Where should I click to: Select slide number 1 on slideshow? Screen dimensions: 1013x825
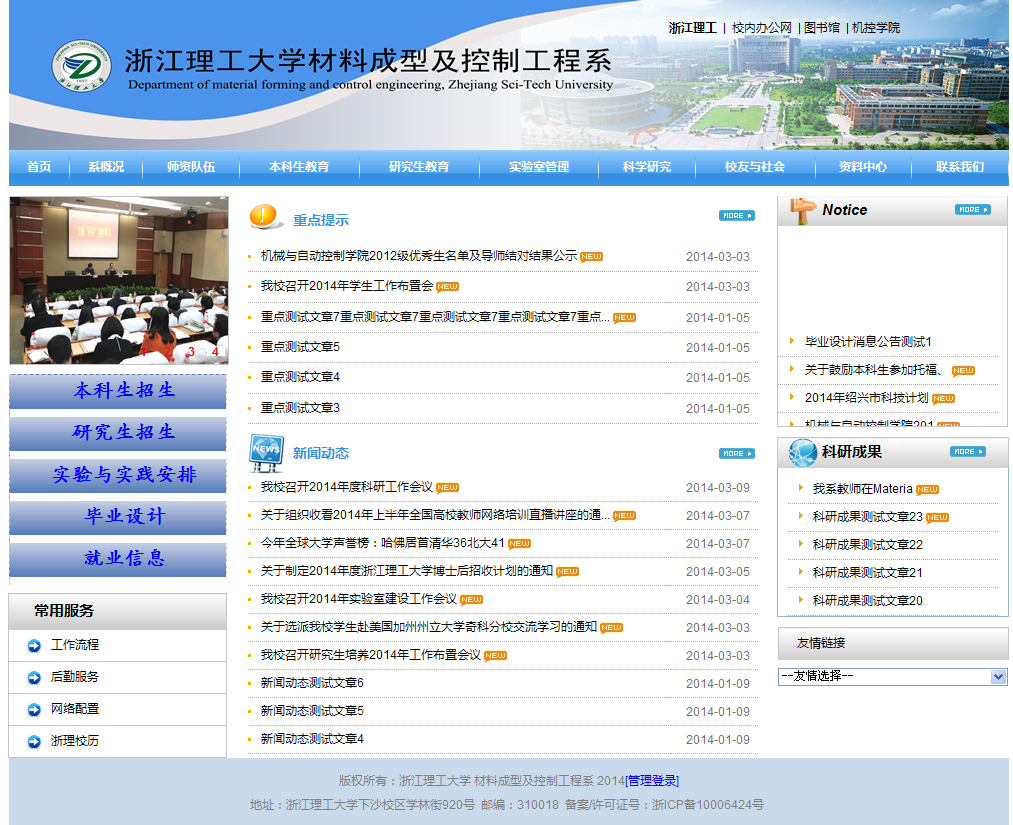(x=143, y=351)
